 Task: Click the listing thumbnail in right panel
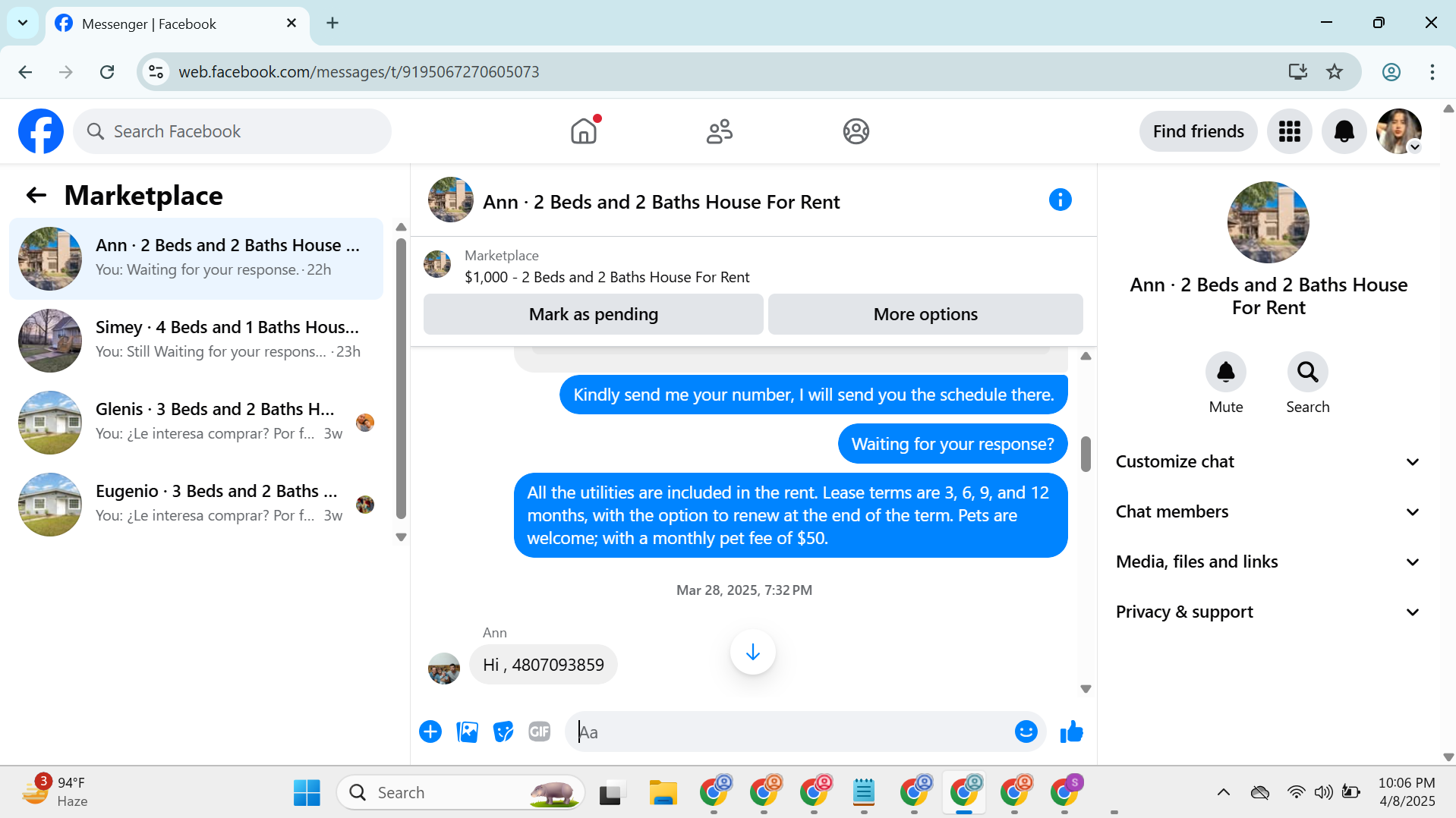tap(1268, 222)
